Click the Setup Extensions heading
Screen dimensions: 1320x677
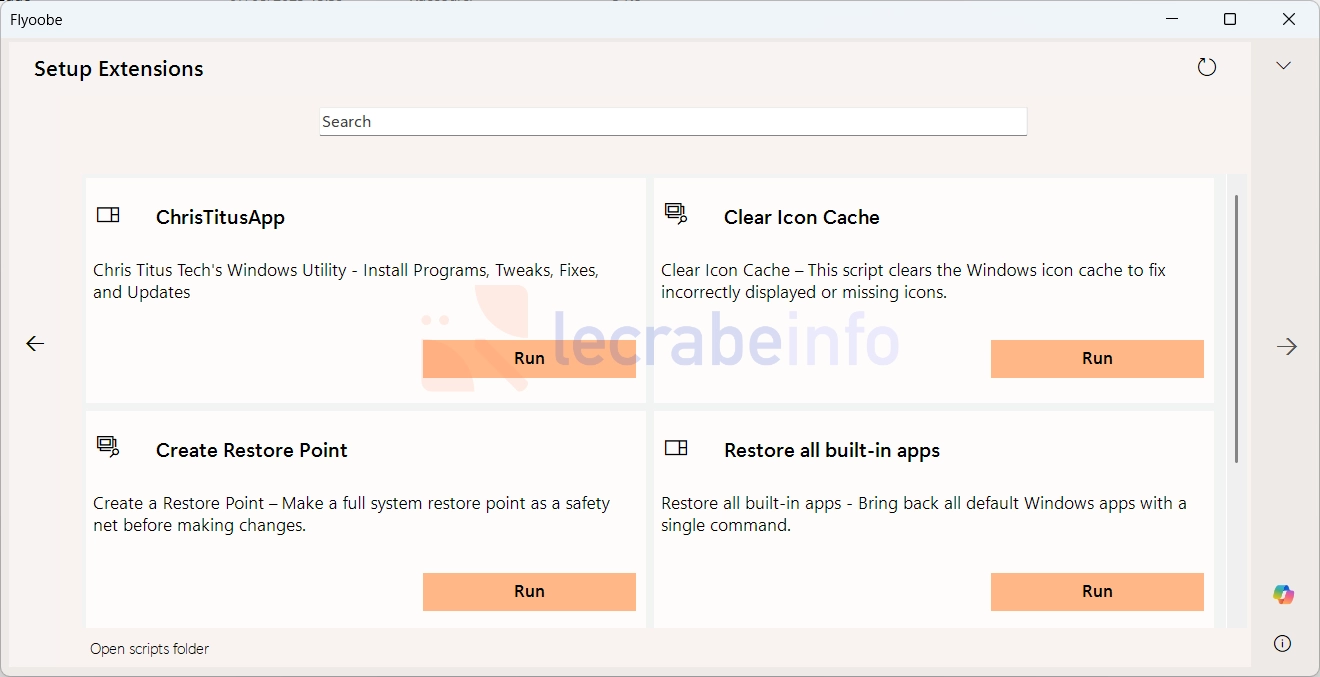(119, 69)
